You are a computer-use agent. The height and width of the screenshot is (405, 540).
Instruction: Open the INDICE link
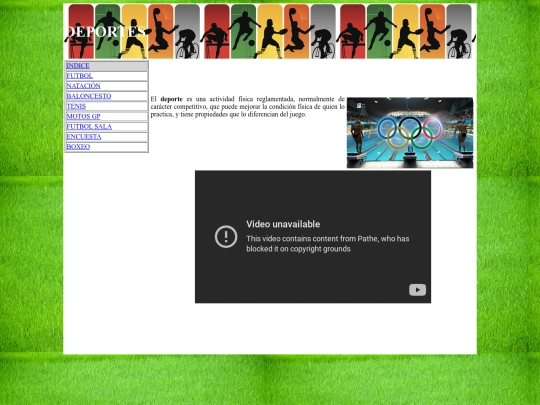pyautogui.click(x=78, y=66)
